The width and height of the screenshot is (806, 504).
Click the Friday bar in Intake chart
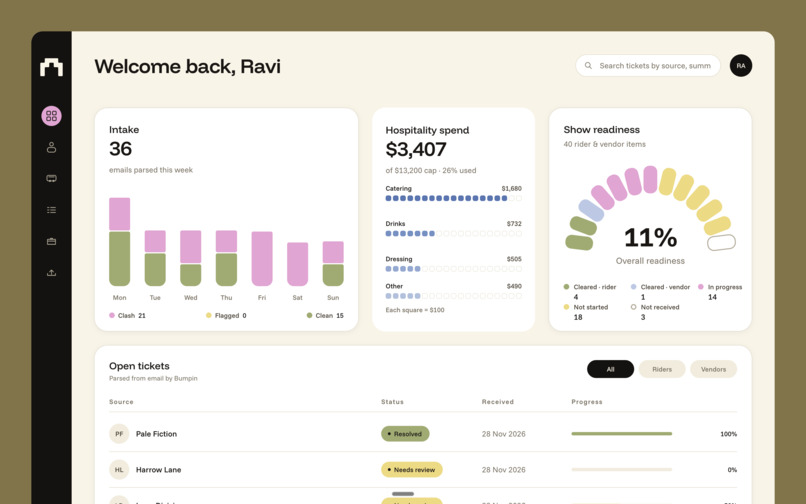pos(262,259)
